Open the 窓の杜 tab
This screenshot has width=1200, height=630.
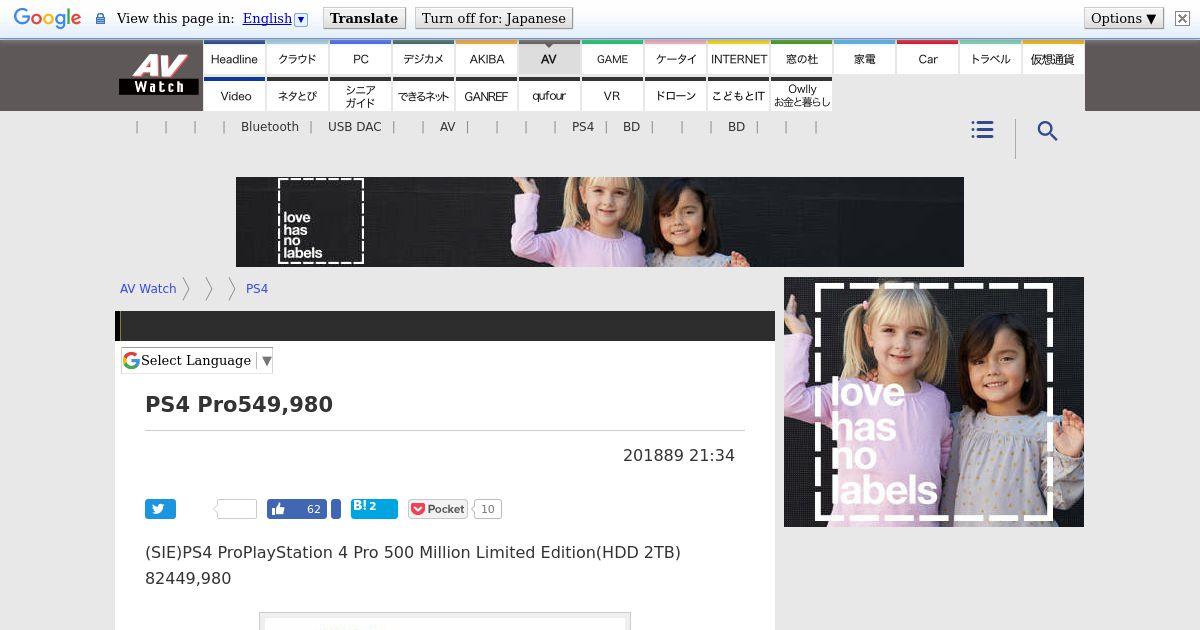802,59
